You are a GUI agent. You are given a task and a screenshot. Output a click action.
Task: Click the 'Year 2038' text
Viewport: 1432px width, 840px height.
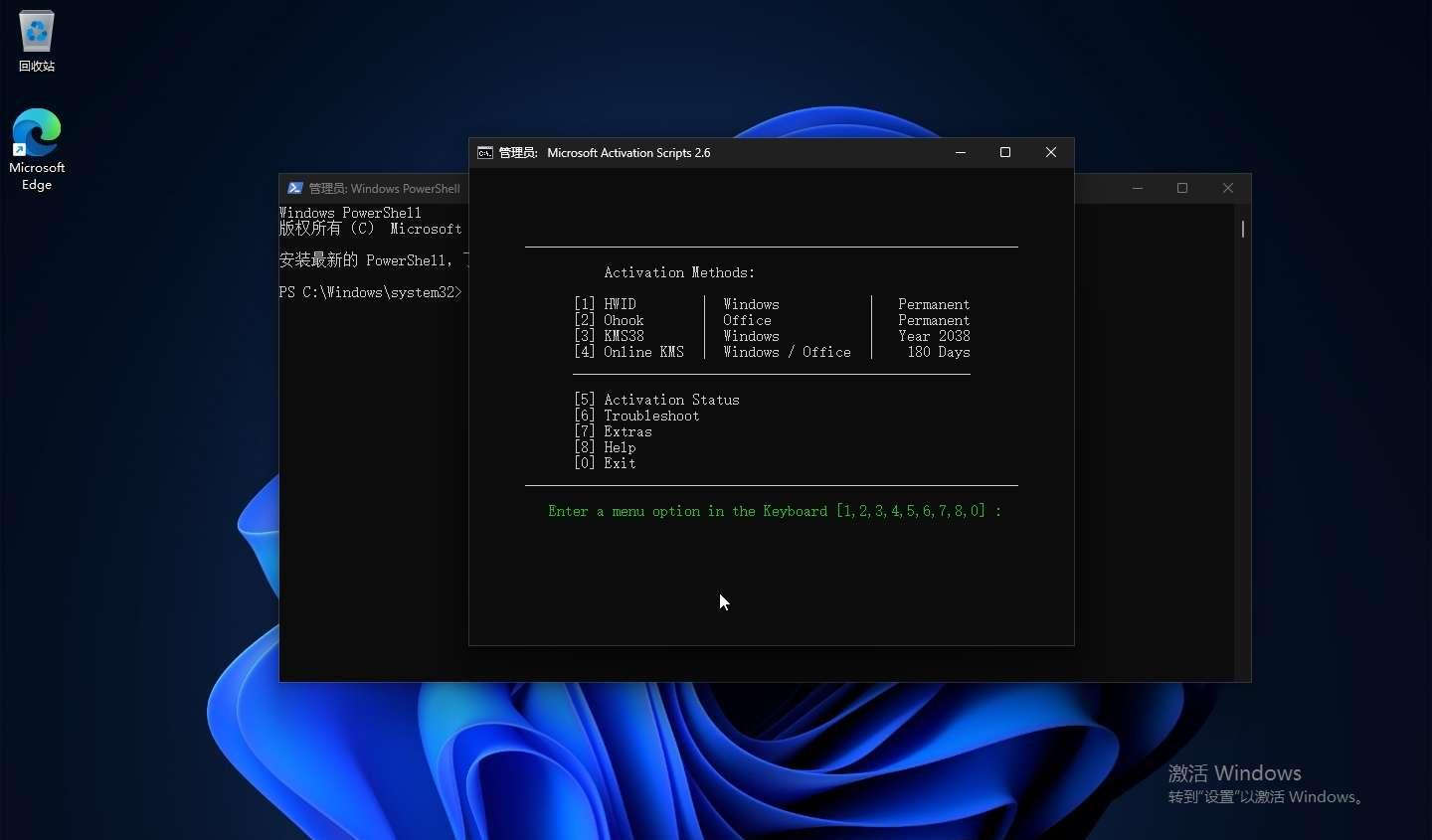point(934,336)
